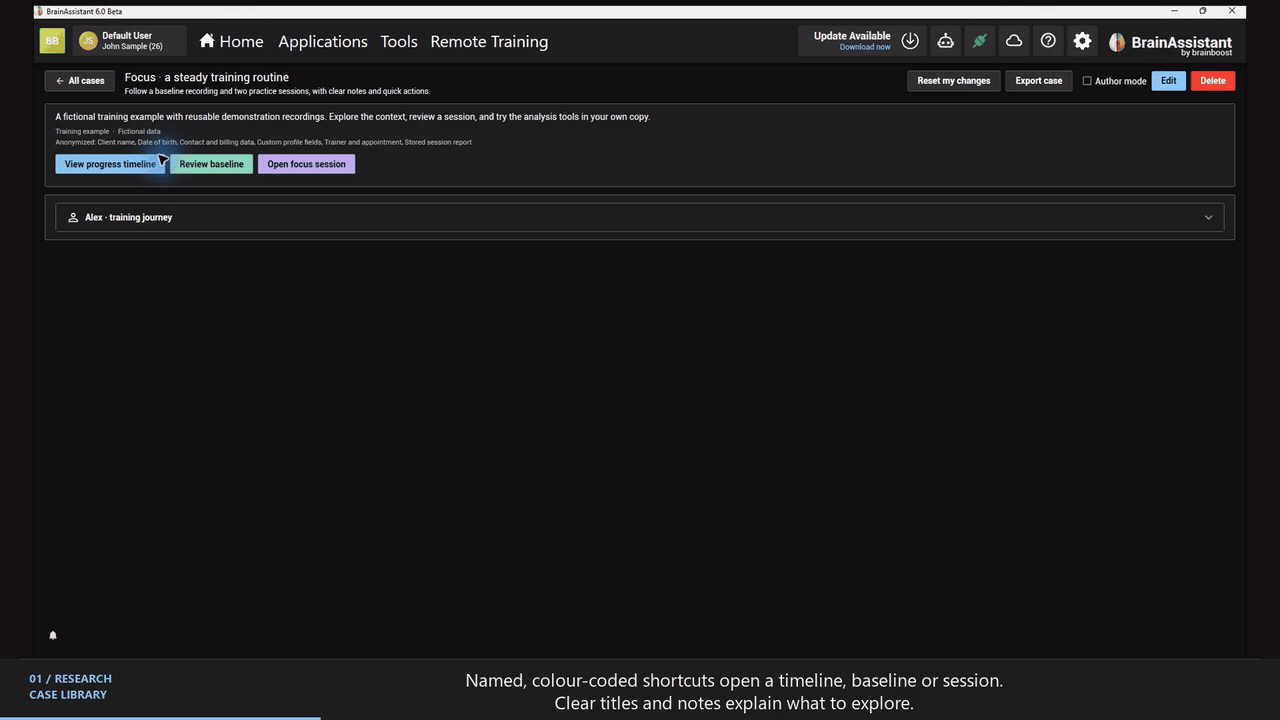The image size is (1280, 720).
Task: Open the Default User profile selector
Action: click(x=130, y=41)
